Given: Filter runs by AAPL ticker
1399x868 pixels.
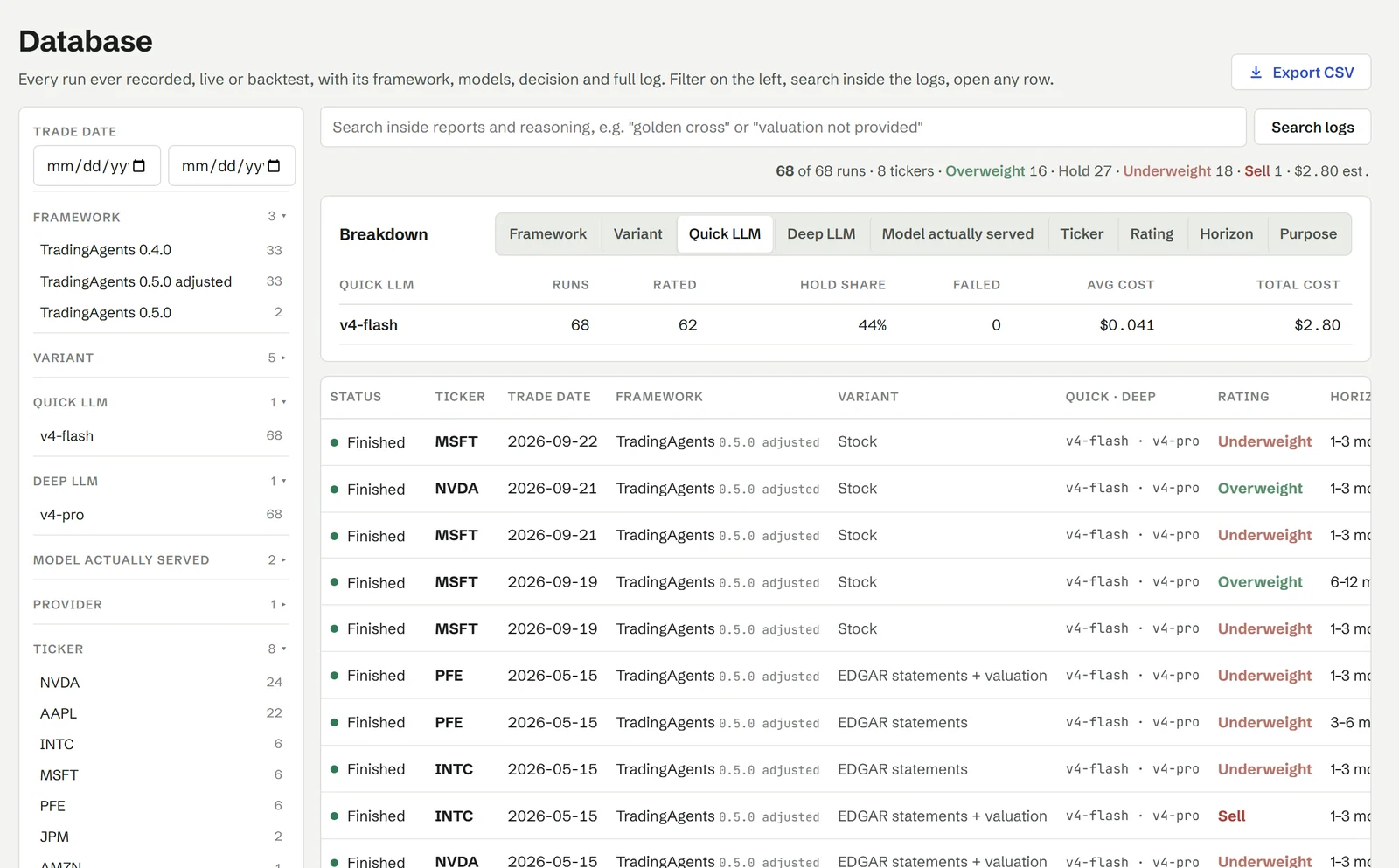Looking at the screenshot, I should [x=161, y=713].
